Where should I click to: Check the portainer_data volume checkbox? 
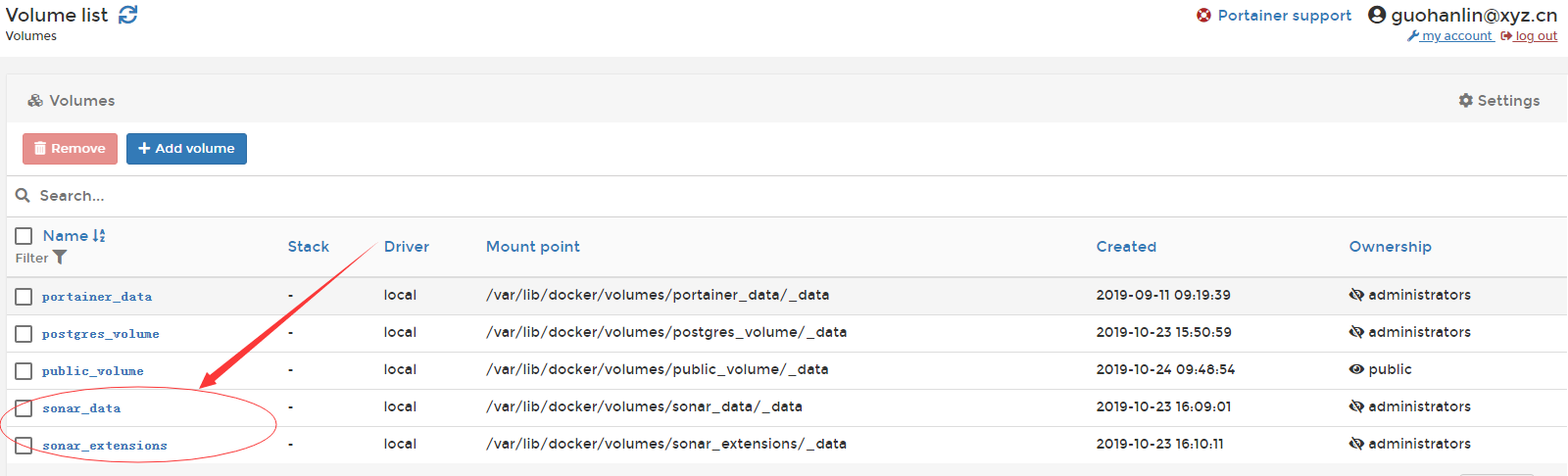click(x=24, y=297)
